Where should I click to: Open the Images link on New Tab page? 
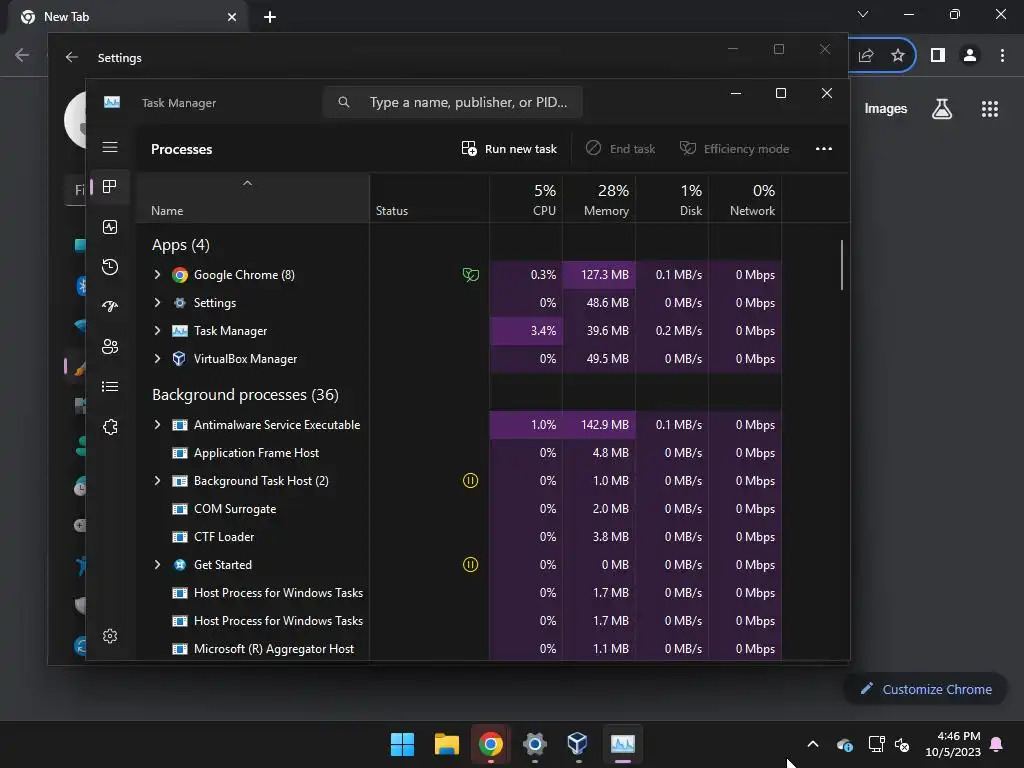click(886, 109)
